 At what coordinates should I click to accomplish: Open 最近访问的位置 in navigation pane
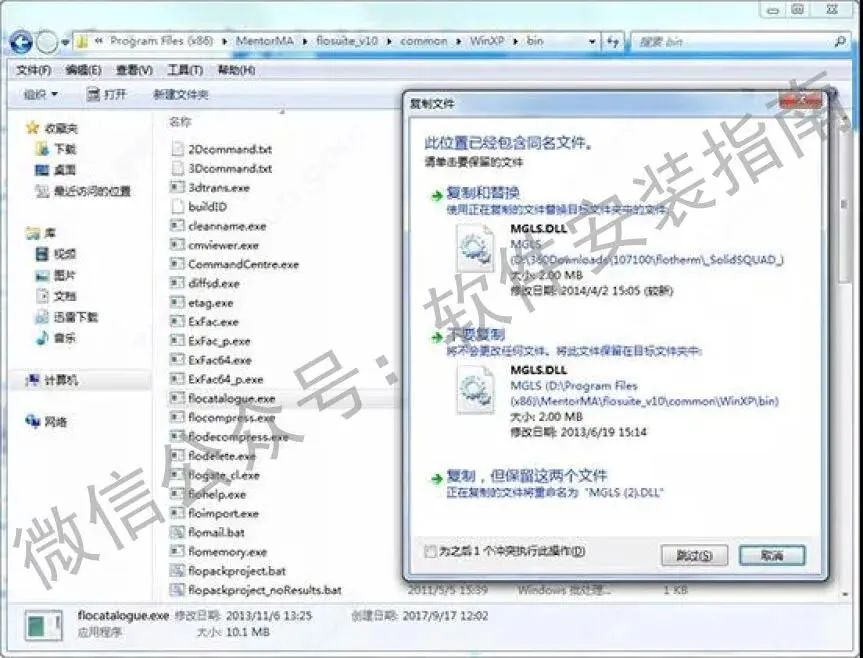[83, 191]
